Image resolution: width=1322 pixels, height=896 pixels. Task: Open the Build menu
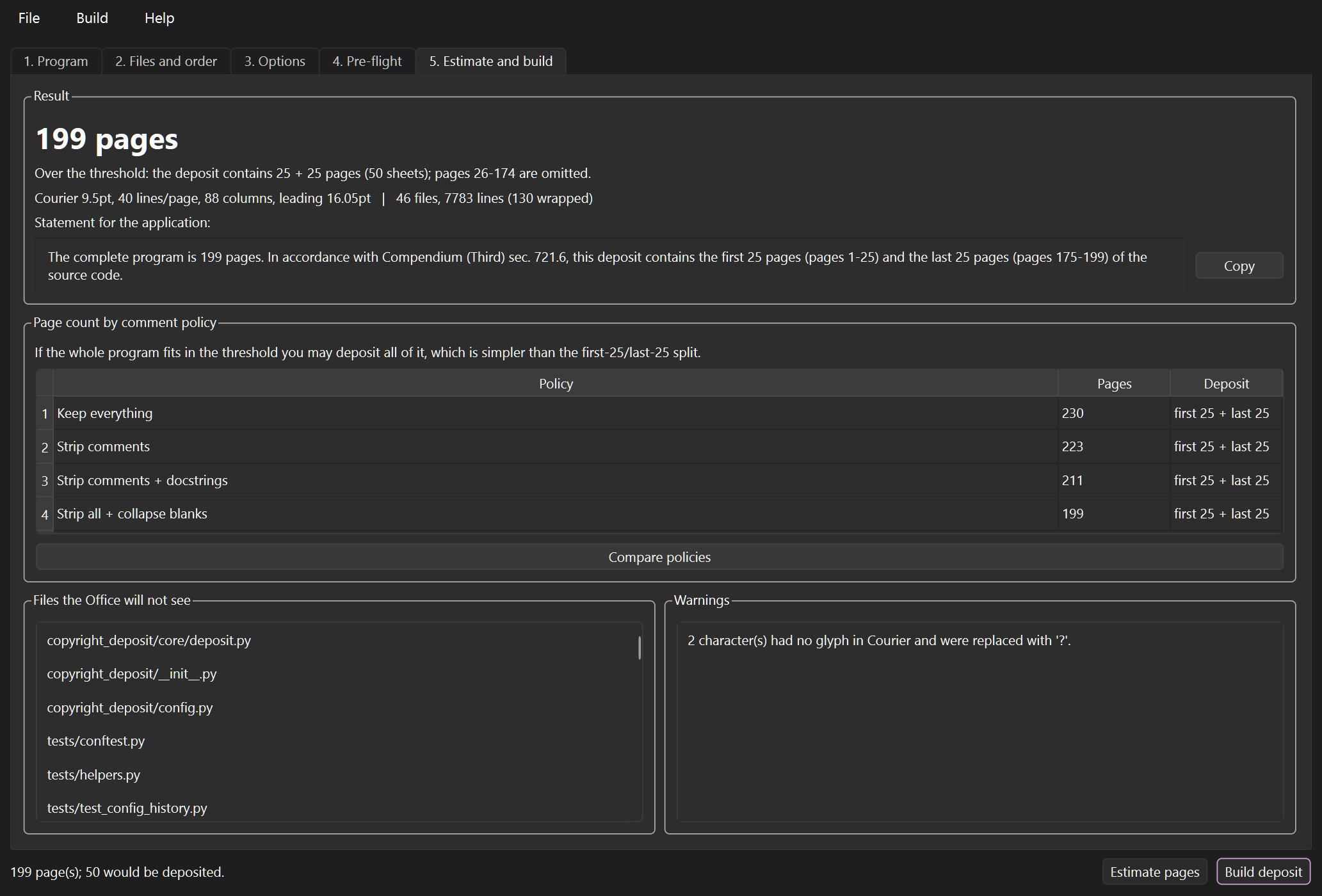click(92, 18)
